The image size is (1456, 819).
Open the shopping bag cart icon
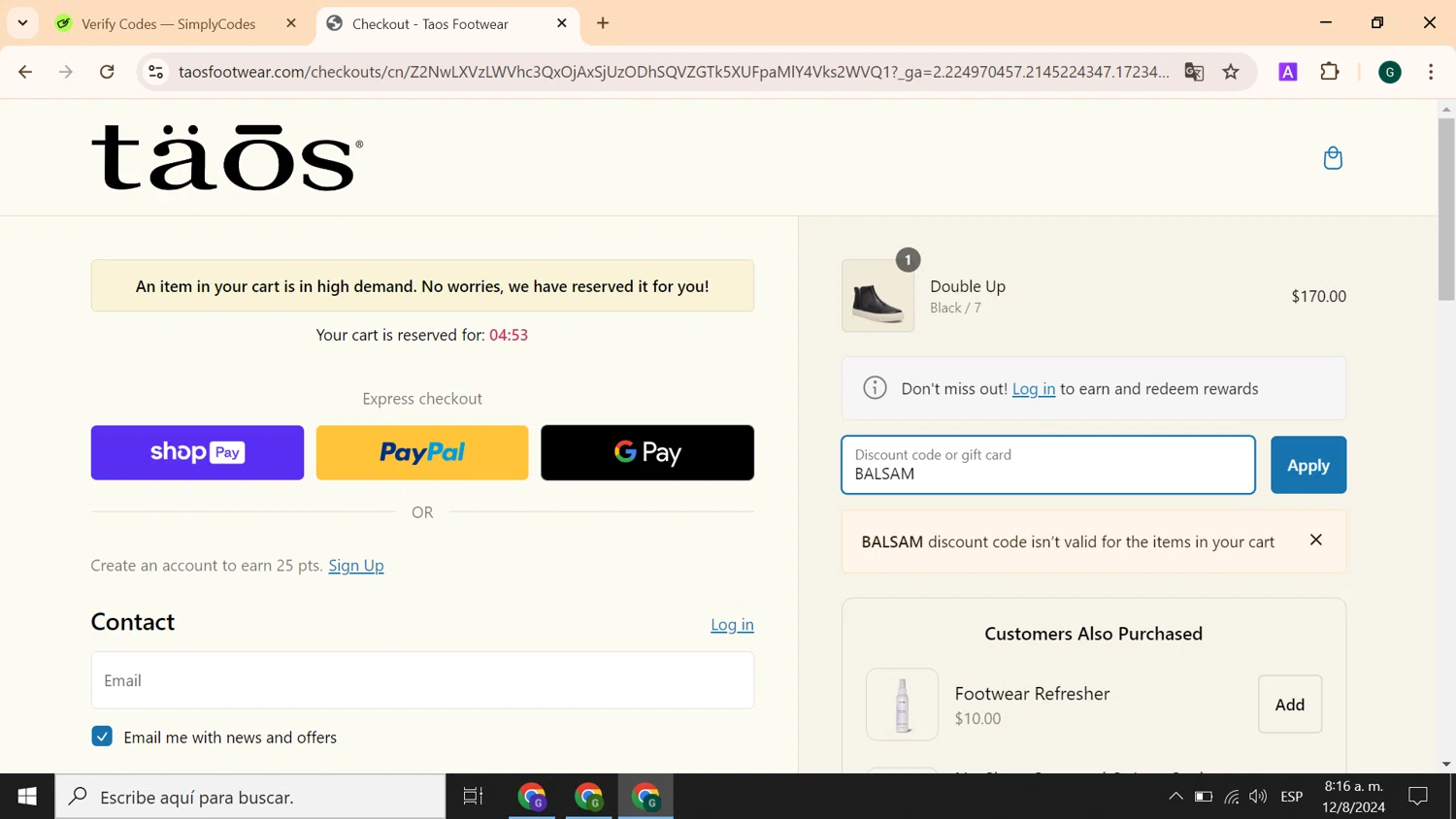[1333, 157]
